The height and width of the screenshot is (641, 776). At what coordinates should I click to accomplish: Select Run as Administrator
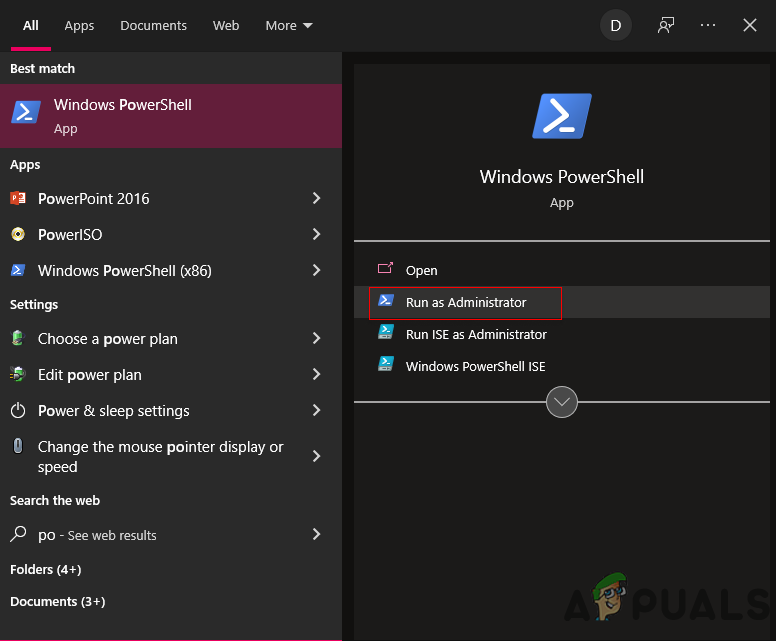pyautogui.click(x=466, y=302)
